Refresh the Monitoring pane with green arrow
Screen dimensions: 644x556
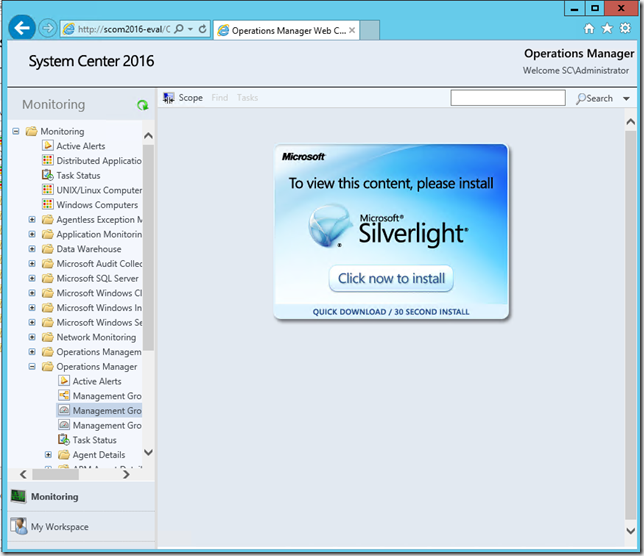point(143,106)
